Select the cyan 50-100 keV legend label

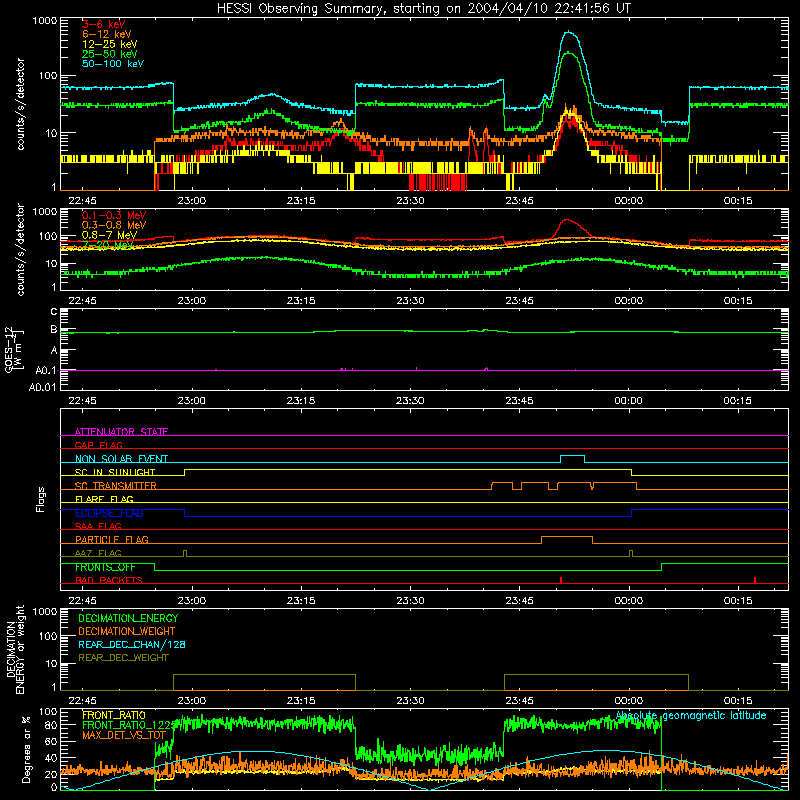pos(113,63)
